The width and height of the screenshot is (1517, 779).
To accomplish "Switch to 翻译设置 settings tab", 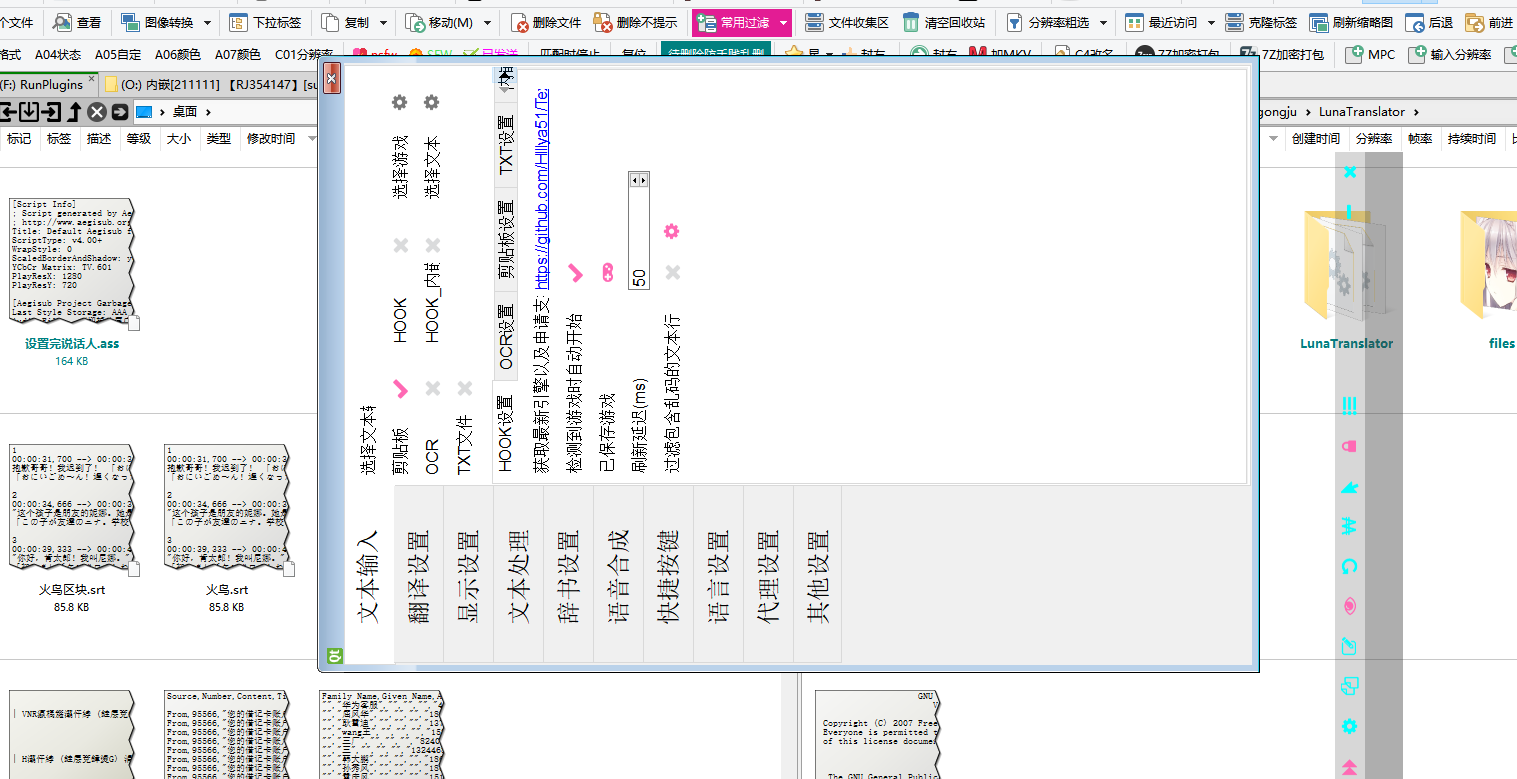I will point(419,574).
